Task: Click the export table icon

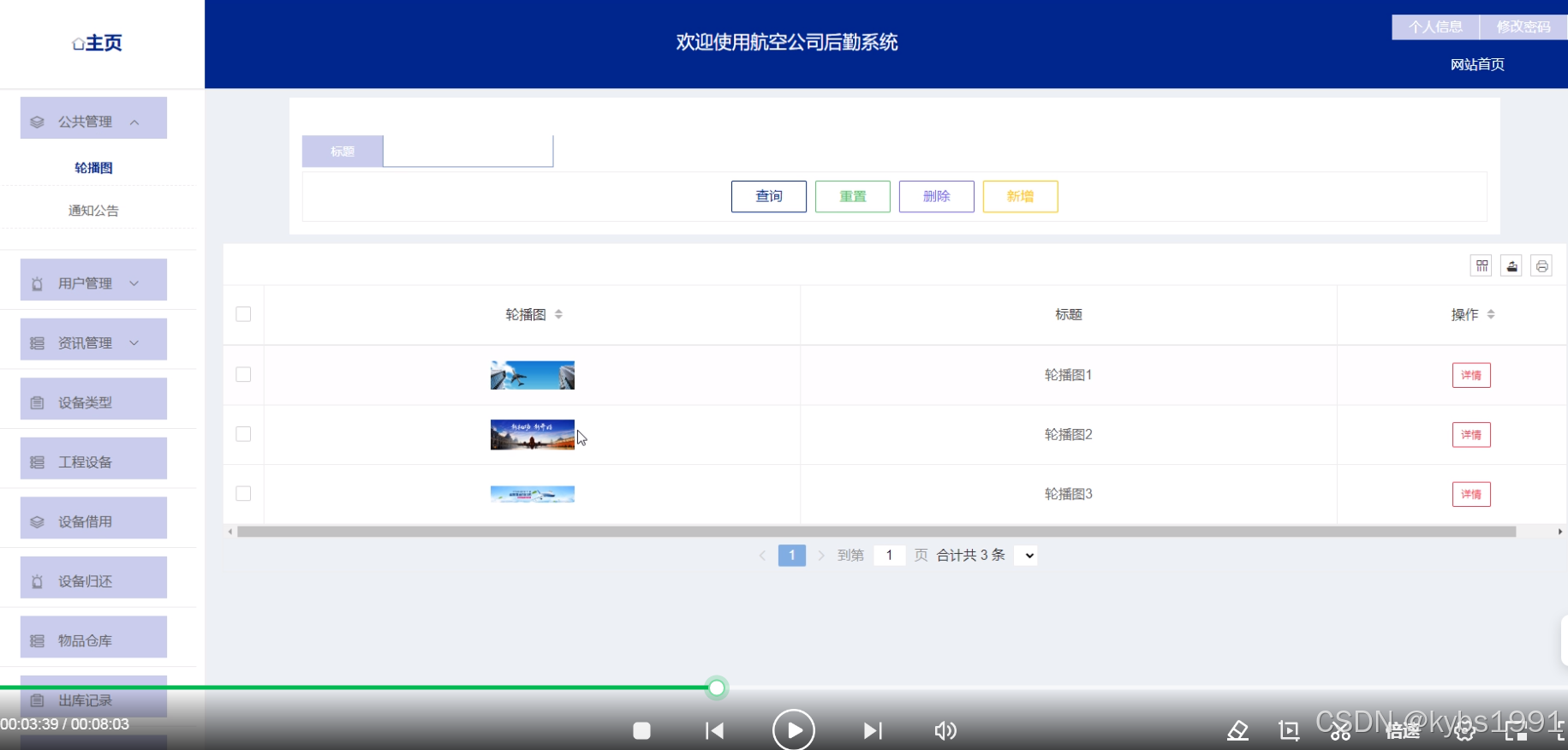Action: click(1511, 266)
